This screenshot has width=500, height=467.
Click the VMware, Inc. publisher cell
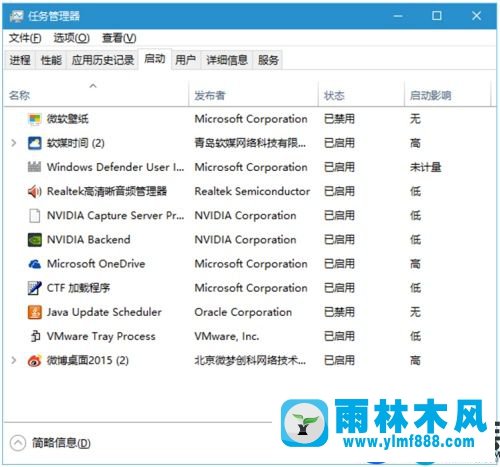[227, 336]
